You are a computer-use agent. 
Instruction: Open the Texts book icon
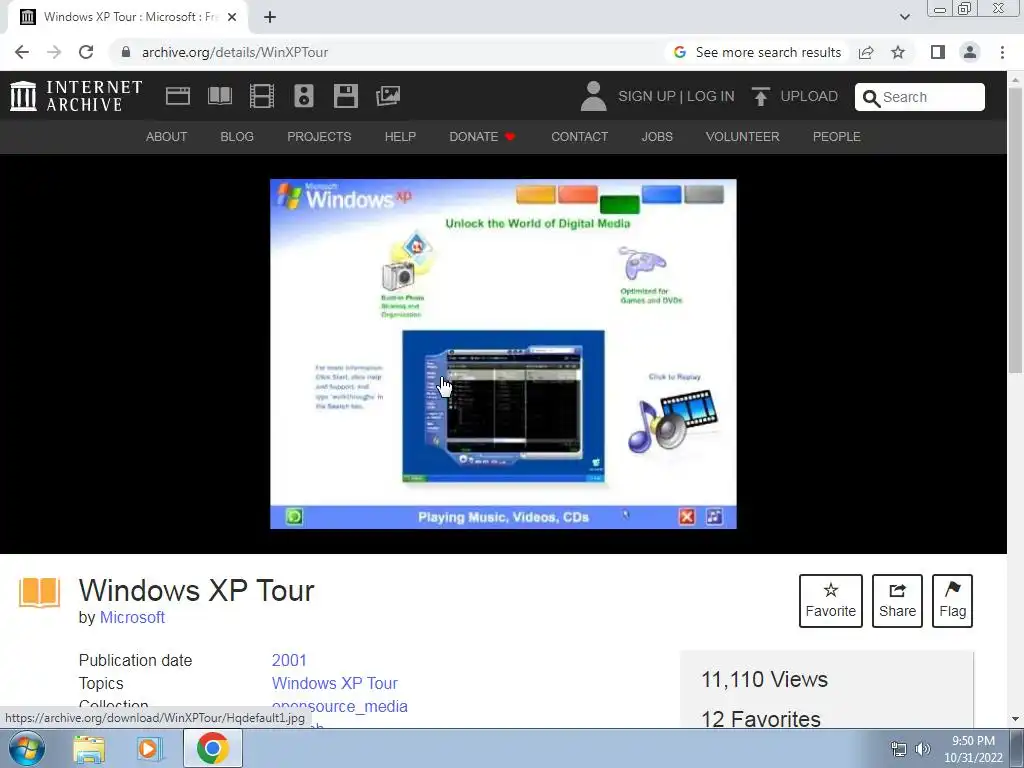click(219, 96)
